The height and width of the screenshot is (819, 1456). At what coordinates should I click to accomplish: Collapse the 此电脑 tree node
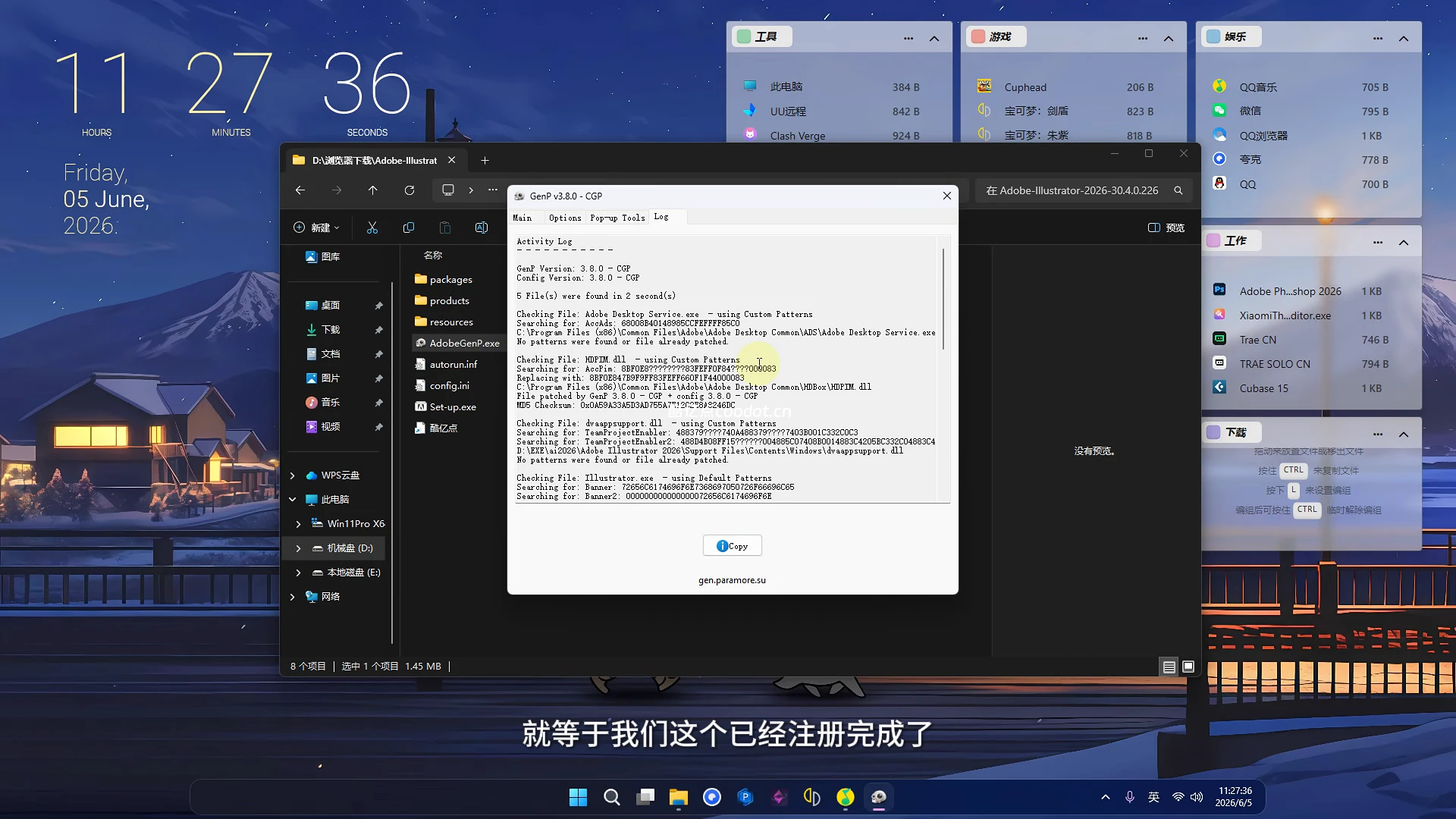[293, 500]
